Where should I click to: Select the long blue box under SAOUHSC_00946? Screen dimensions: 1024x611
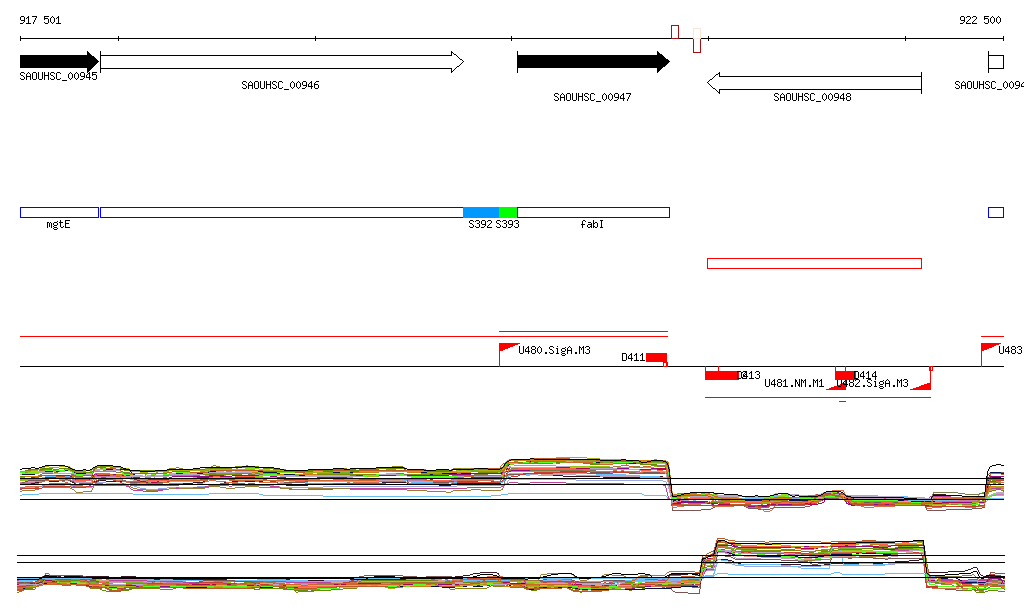point(282,212)
